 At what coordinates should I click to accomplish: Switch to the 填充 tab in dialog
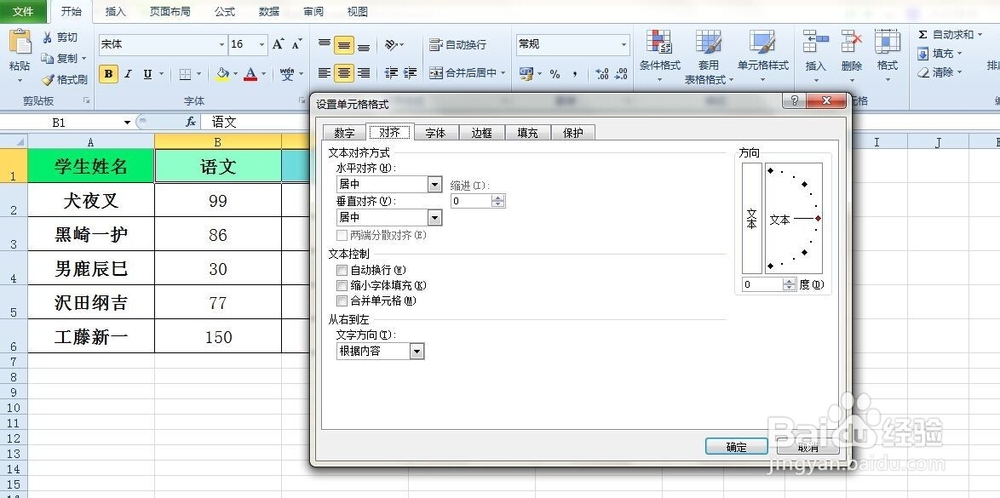point(527,133)
